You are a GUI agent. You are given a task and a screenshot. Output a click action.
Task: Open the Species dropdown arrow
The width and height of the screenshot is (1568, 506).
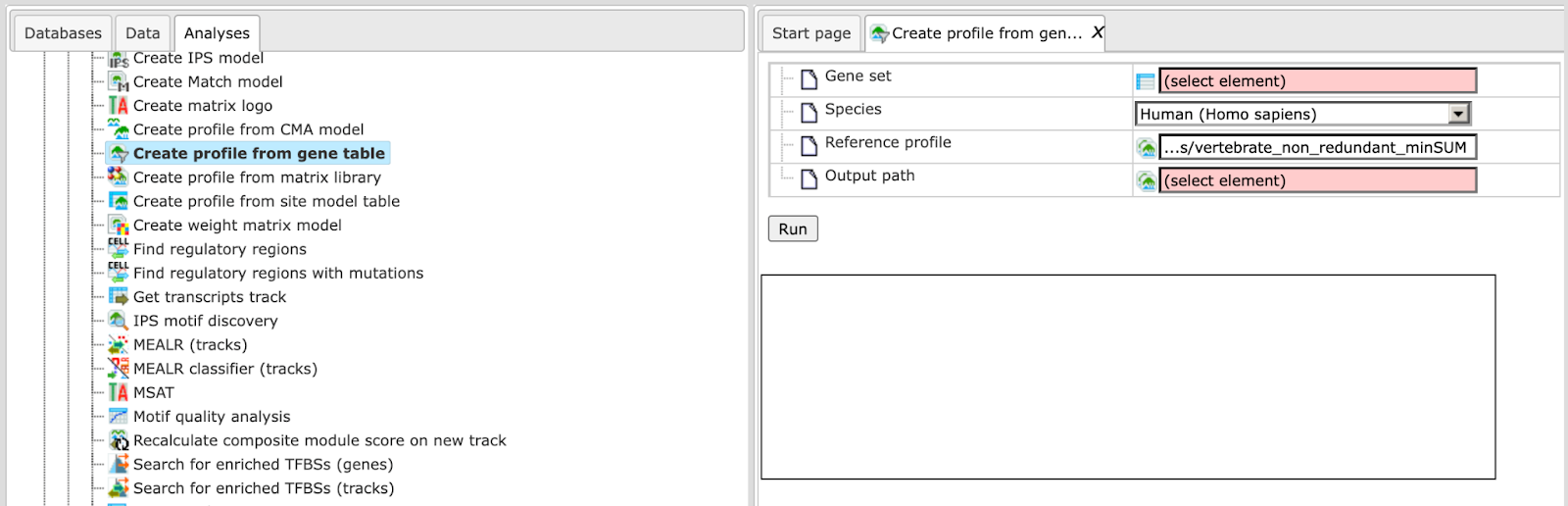click(1459, 115)
